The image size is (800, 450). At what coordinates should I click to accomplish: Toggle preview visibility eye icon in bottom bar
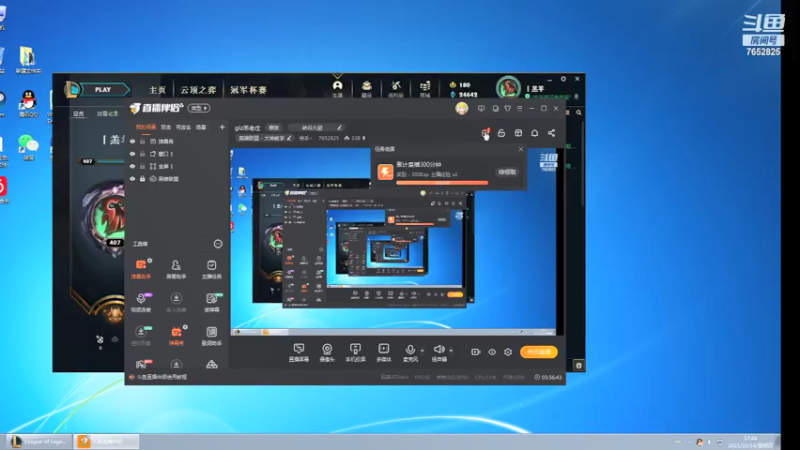click(x=492, y=352)
